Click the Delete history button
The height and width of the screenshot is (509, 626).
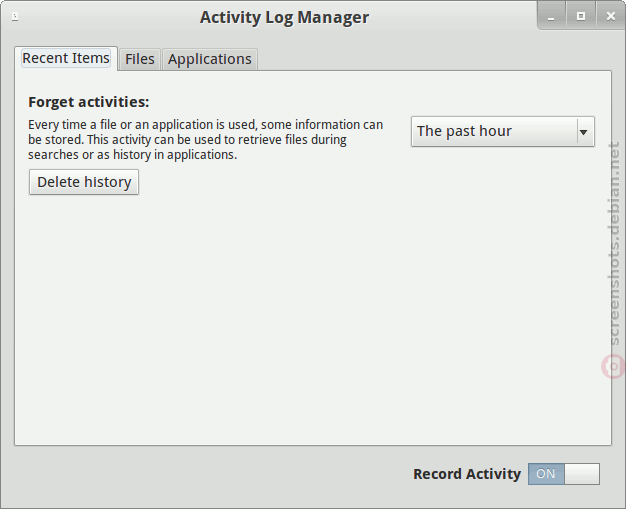[84, 182]
